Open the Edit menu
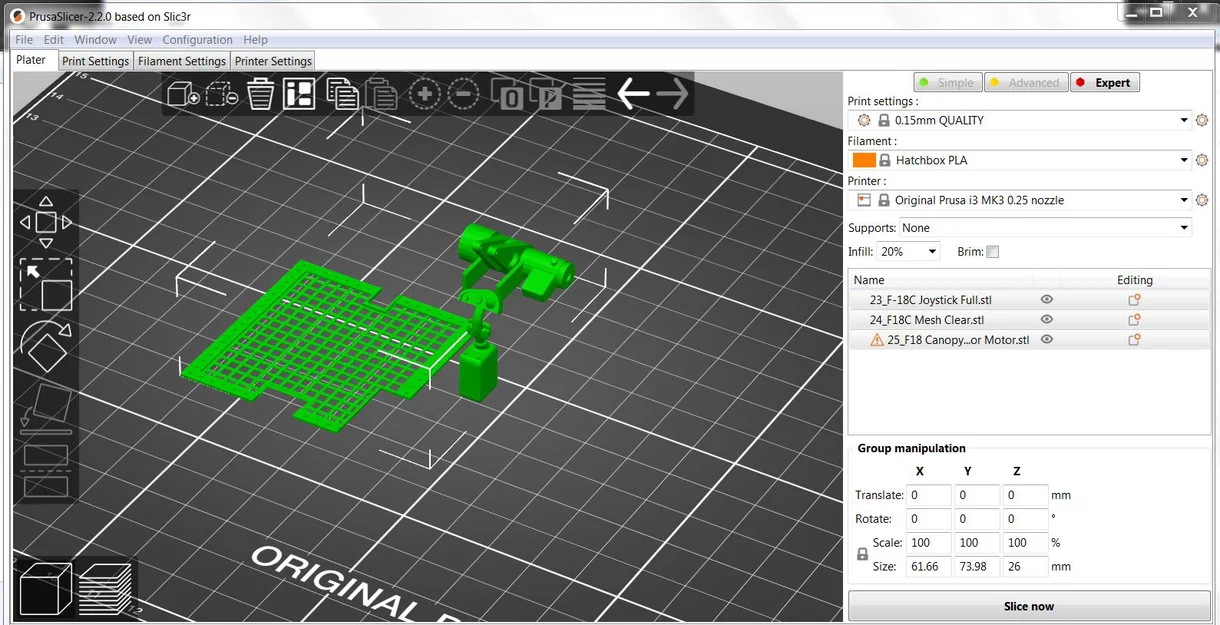Screen dimensions: 1220x625 point(54,40)
